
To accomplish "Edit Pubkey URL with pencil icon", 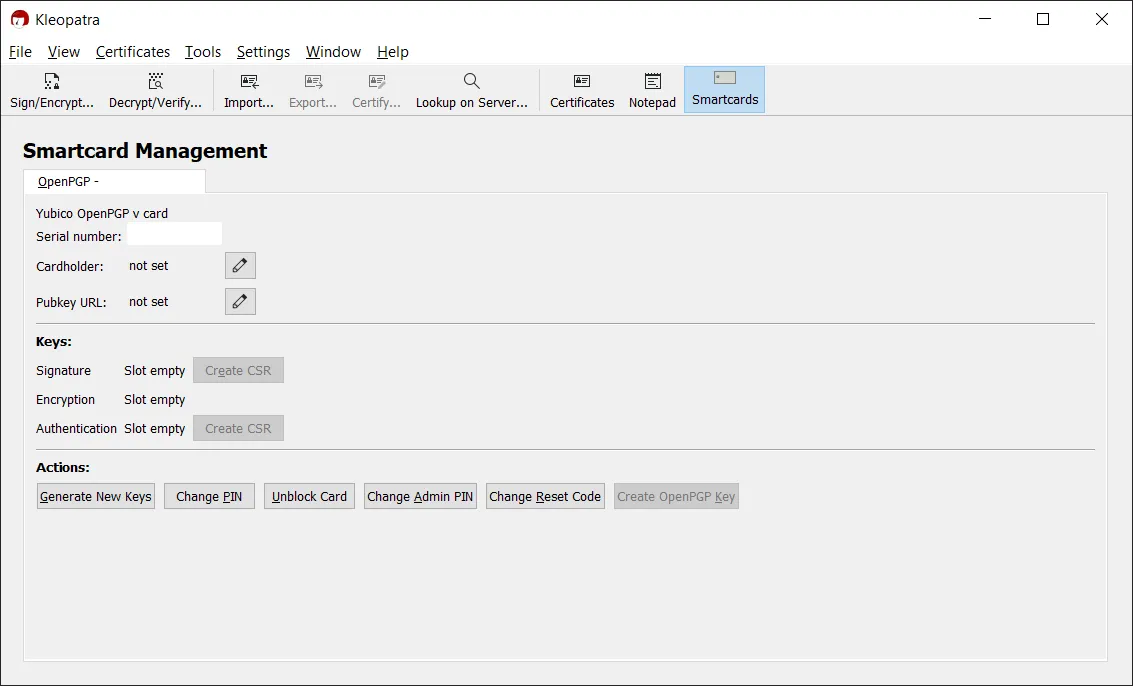I will pyautogui.click(x=240, y=302).
